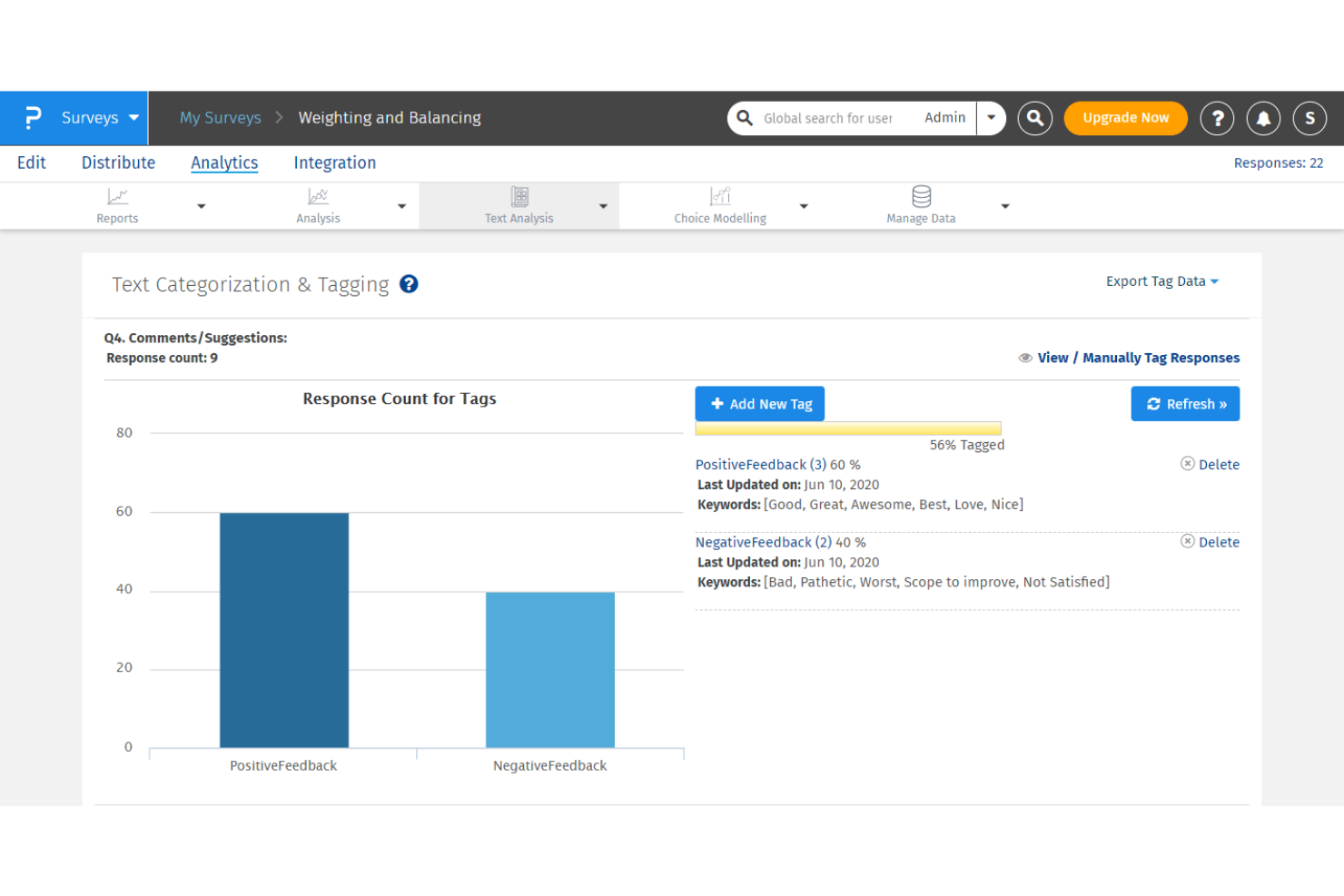Open the Choice Modelling icon
Viewport: 1344px width, 896px height.
(720, 197)
